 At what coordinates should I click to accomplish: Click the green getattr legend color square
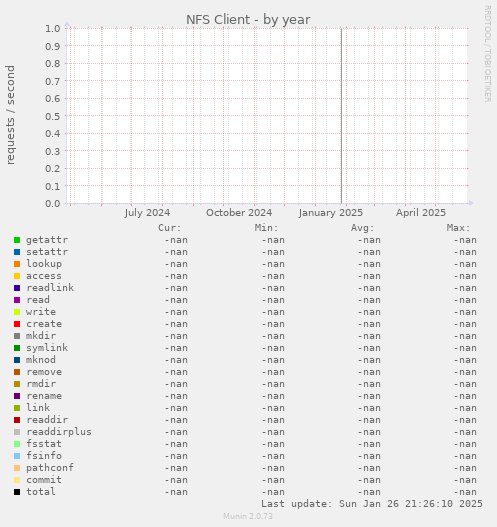17,240
